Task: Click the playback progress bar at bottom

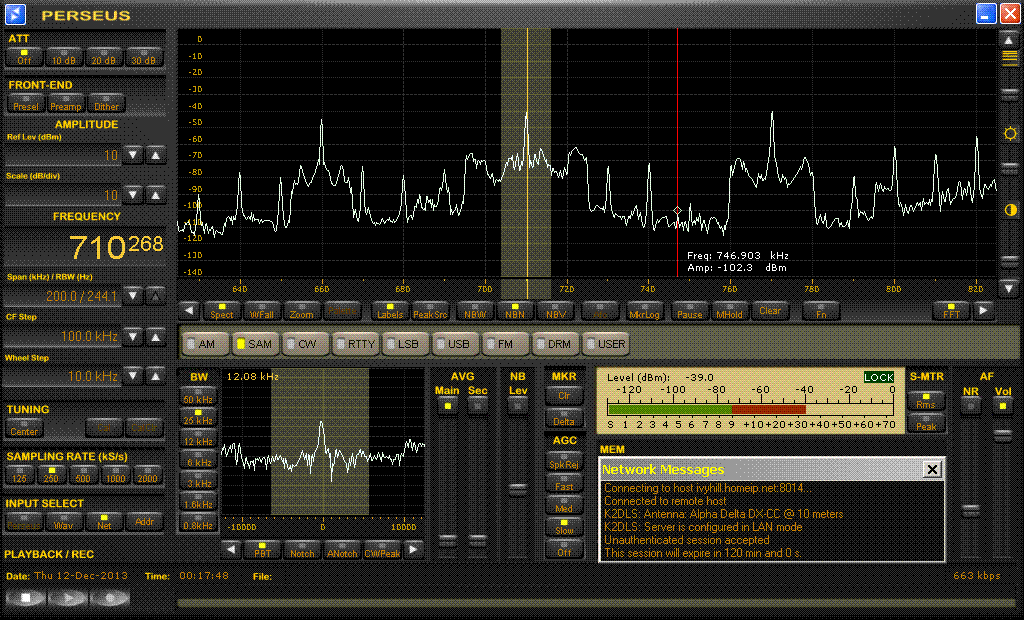Action: click(596, 603)
